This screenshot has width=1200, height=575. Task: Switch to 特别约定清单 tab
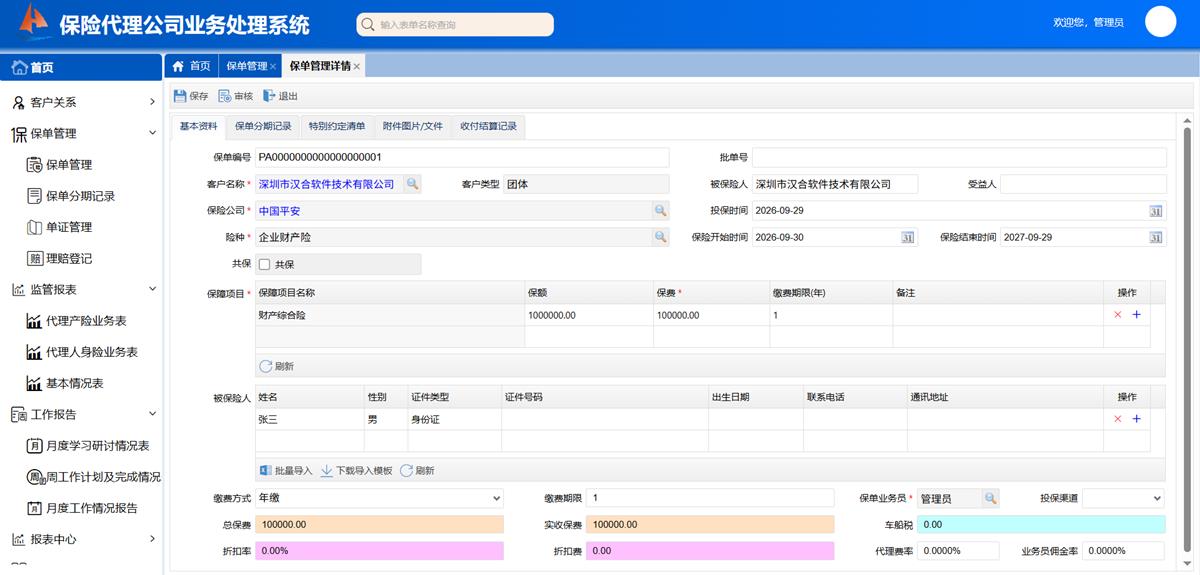point(337,126)
